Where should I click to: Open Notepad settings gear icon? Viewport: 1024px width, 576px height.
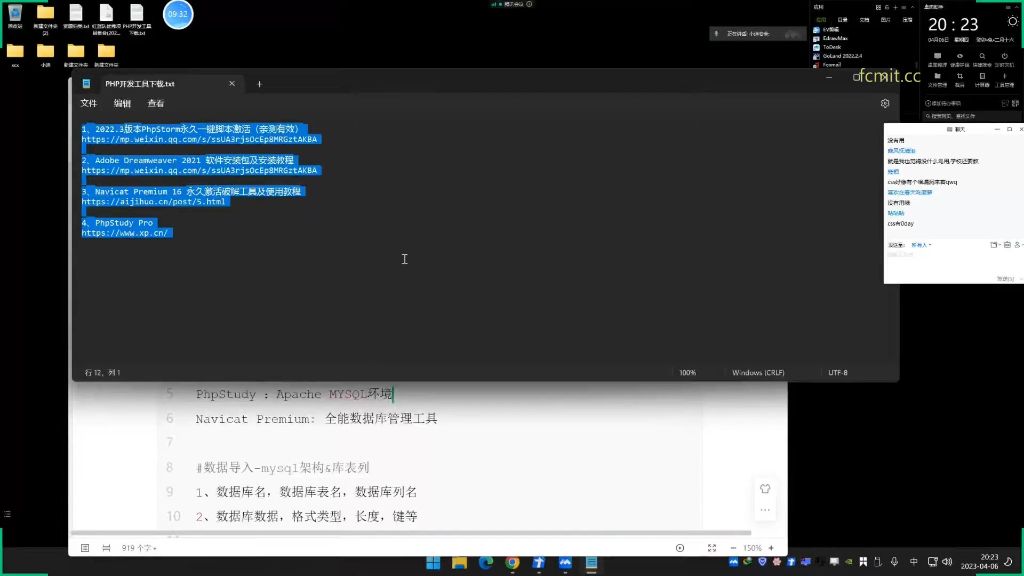(885, 103)
